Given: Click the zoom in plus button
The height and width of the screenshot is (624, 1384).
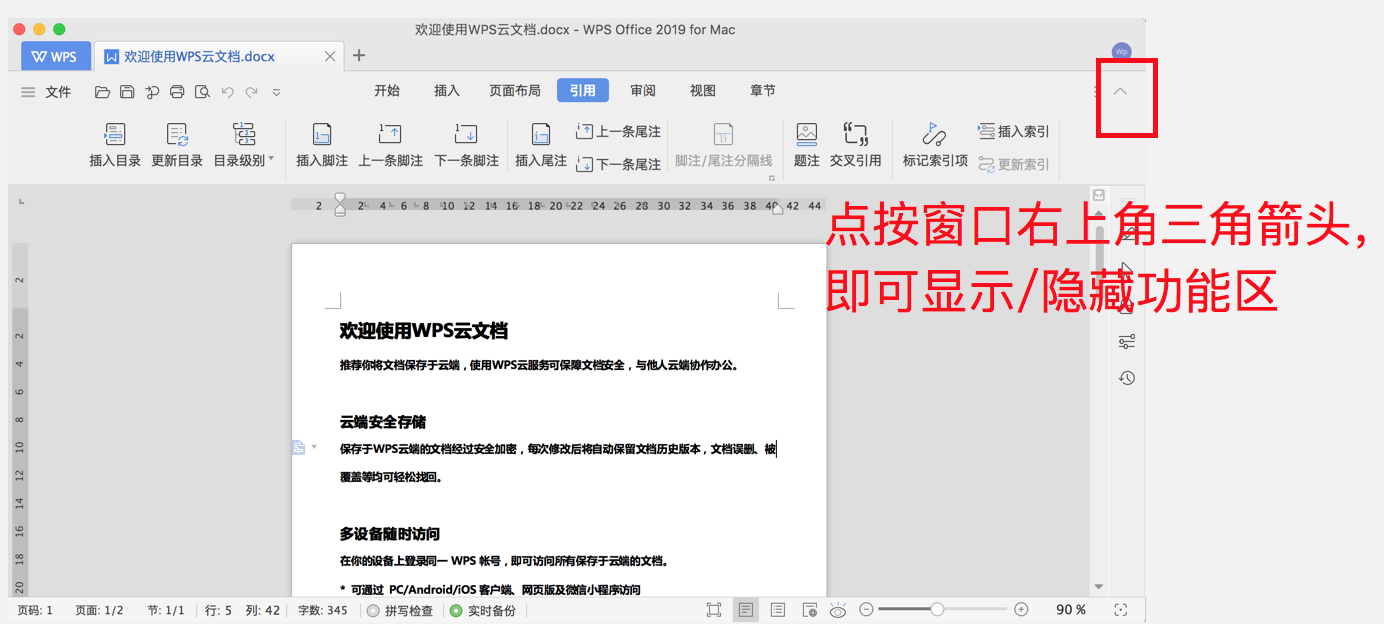Looking at the screenshot, I should coord(1021,609).
